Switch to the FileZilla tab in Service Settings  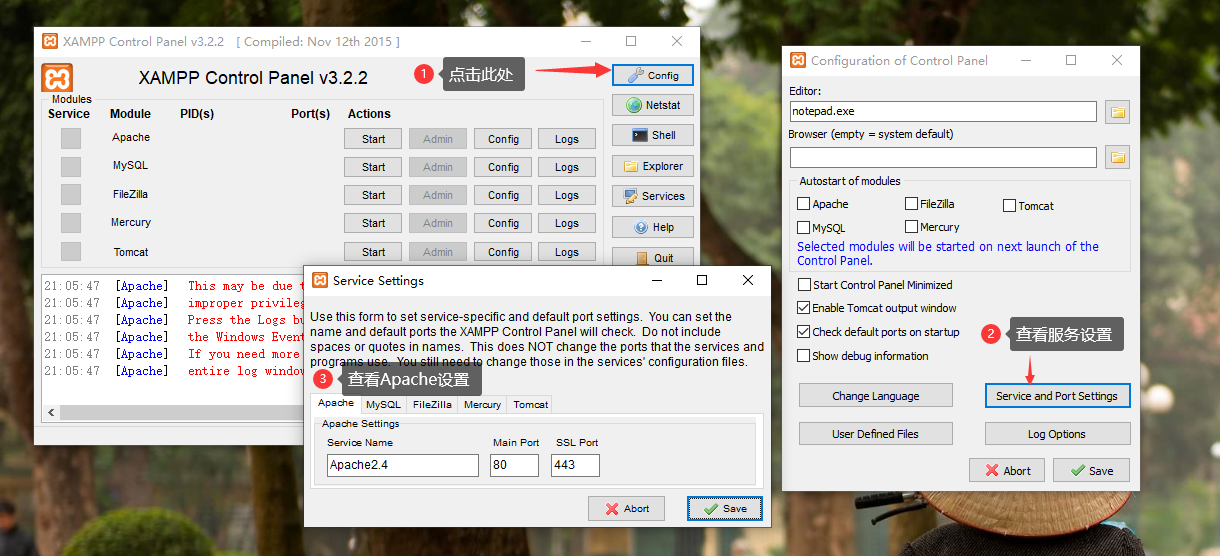click(x=432, y=404)
